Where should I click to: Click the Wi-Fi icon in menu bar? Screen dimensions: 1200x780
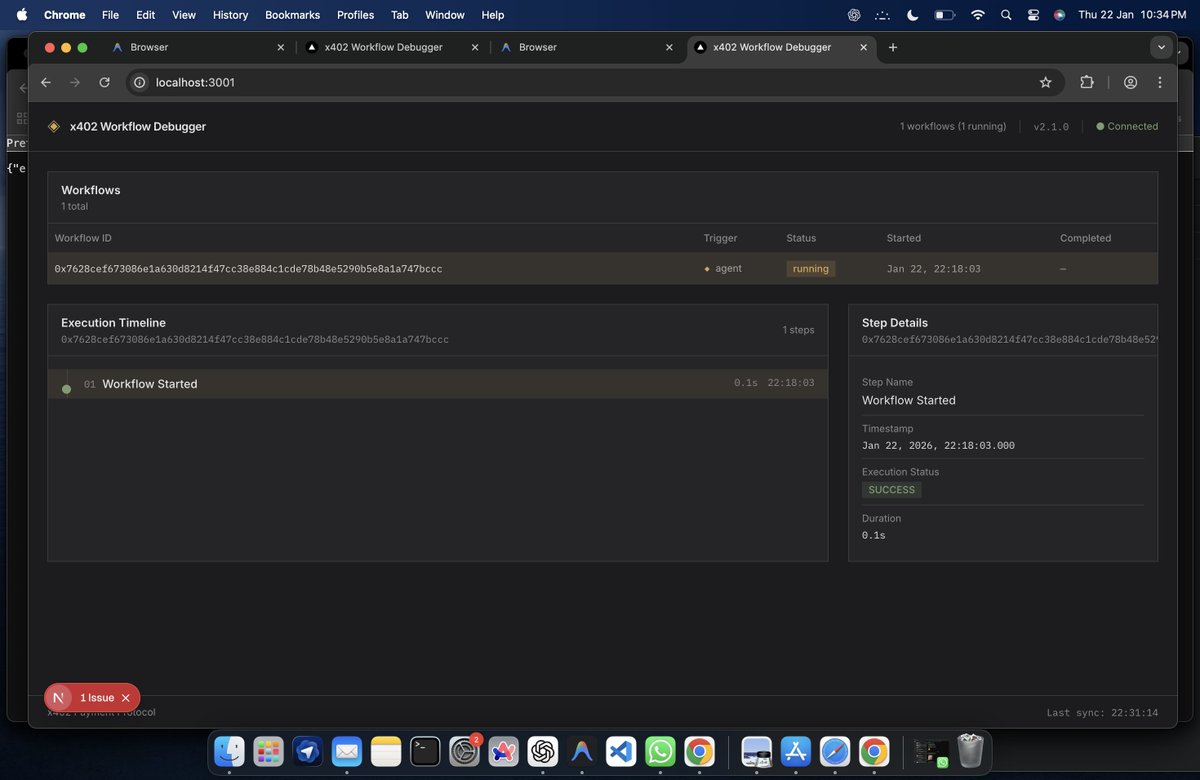click(978, 15)
